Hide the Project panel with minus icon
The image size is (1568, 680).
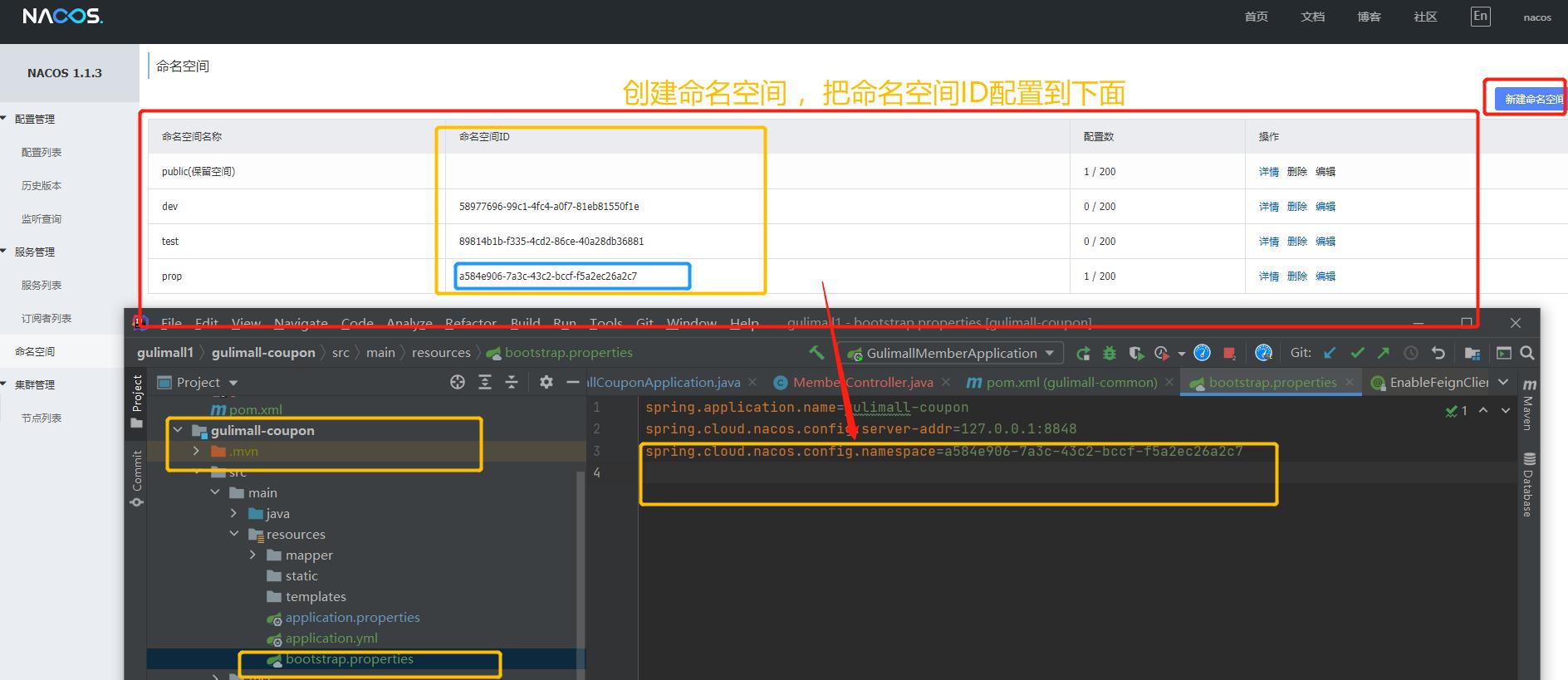tap(572, 382)
